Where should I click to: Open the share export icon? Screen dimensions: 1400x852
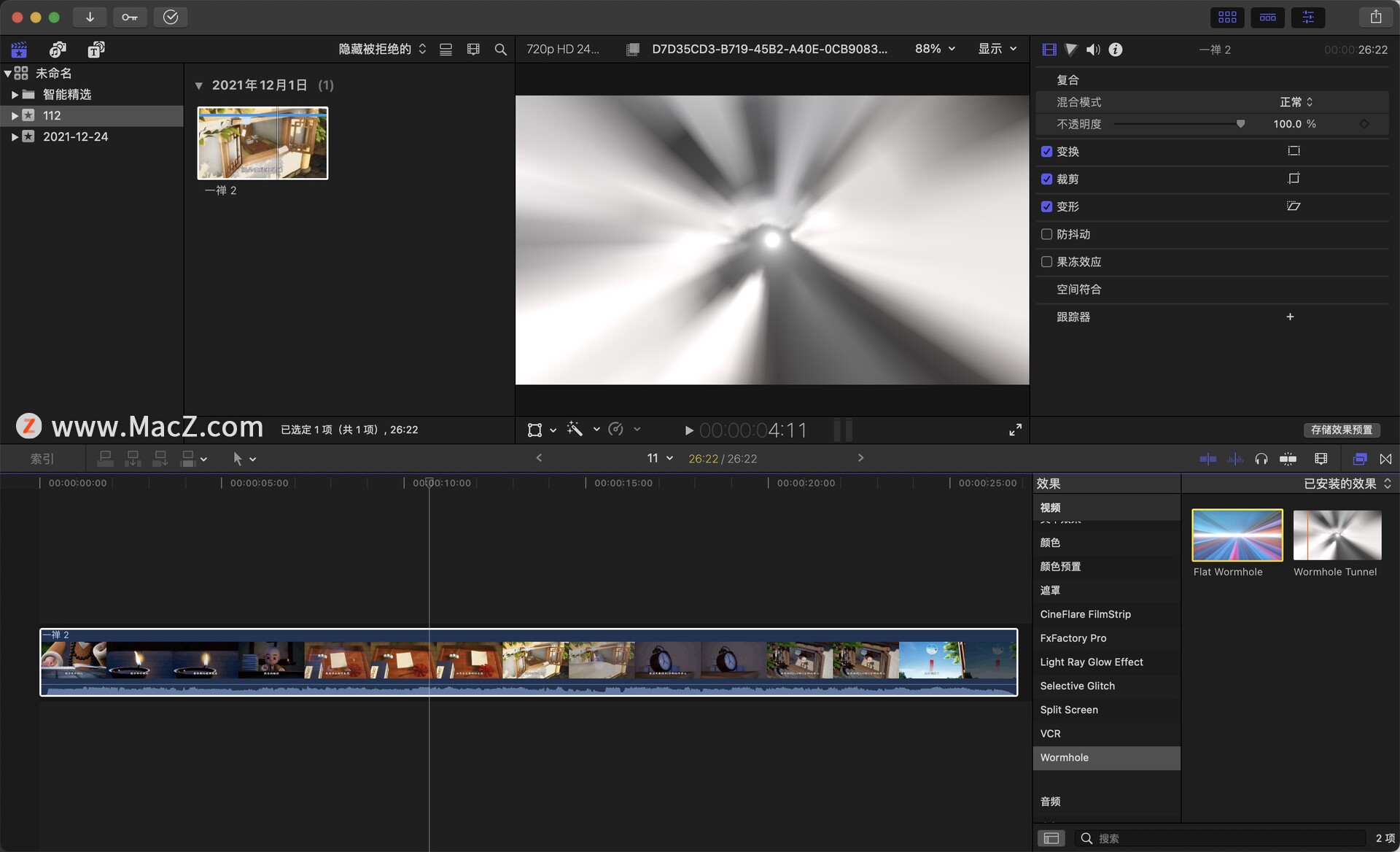pyautogui.click(x=1375, y=17)
